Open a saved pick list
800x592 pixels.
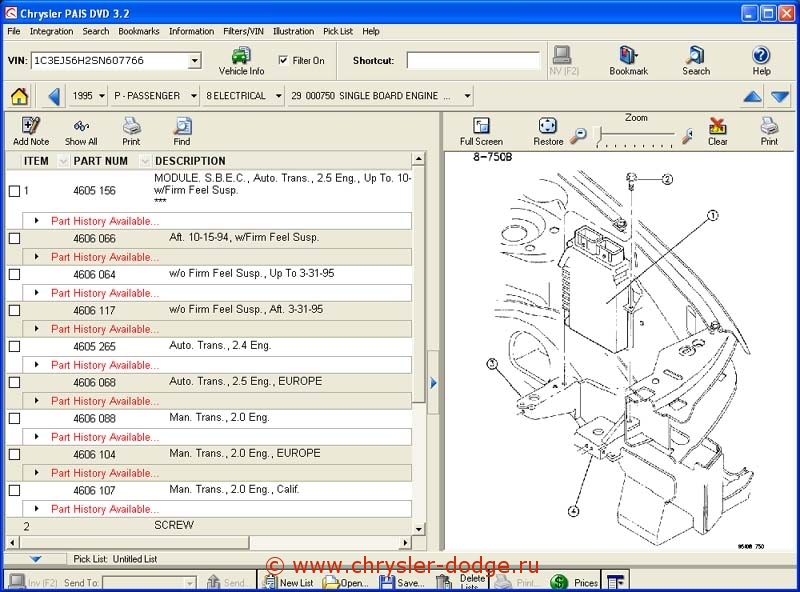[x=345, y=582]
